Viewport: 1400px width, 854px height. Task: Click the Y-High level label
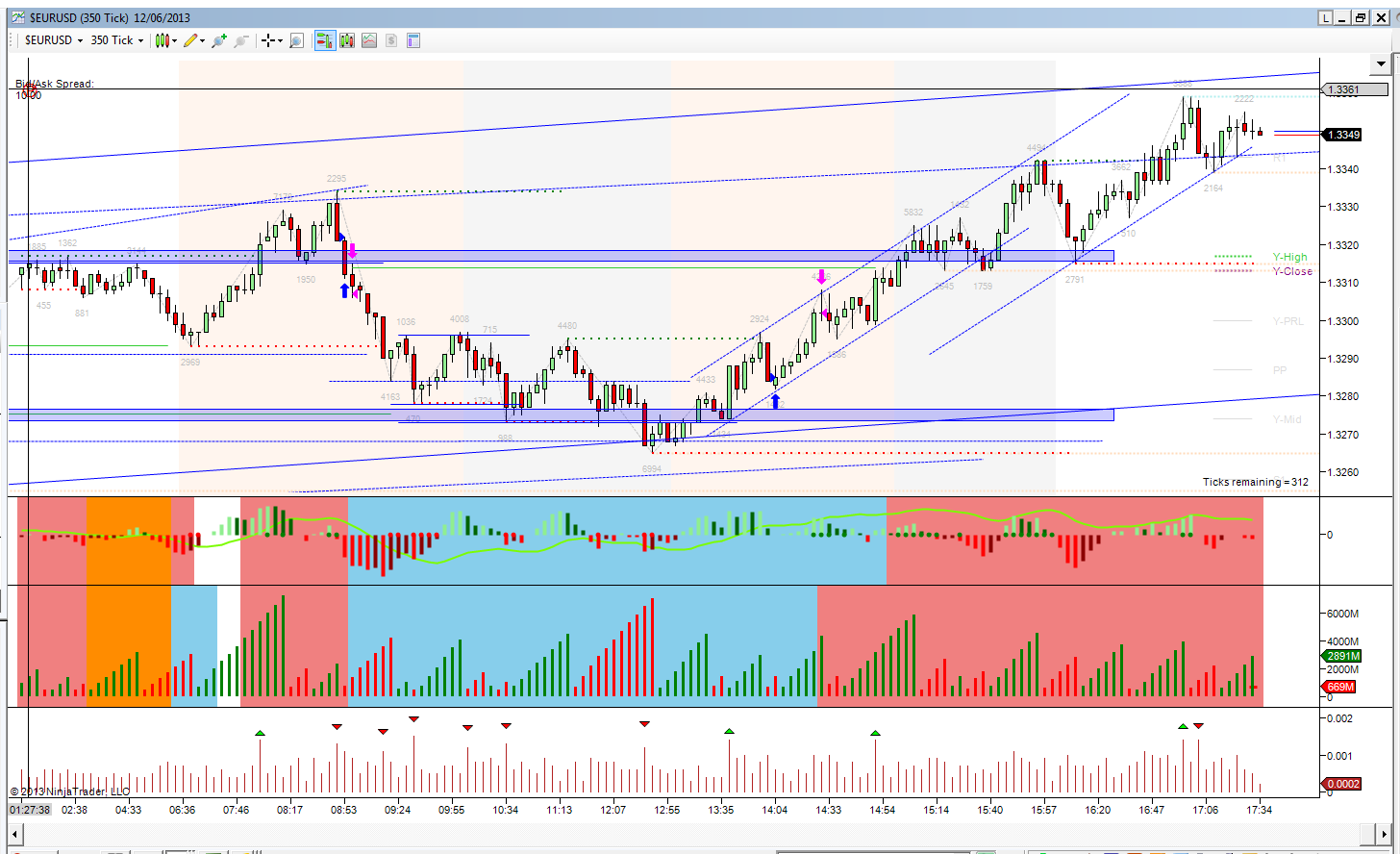coord(1290,258)
